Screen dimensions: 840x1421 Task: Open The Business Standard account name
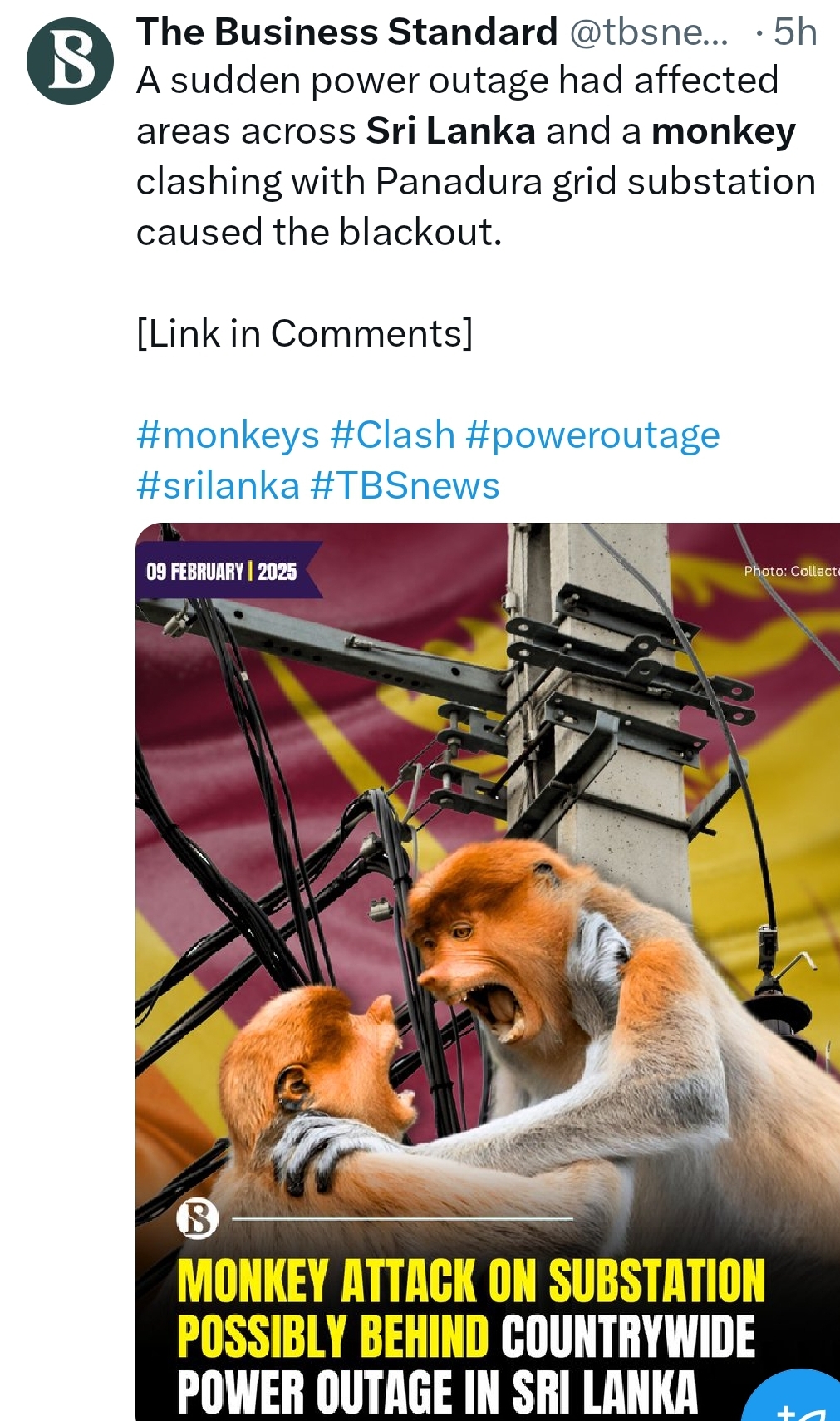point(347,32)
